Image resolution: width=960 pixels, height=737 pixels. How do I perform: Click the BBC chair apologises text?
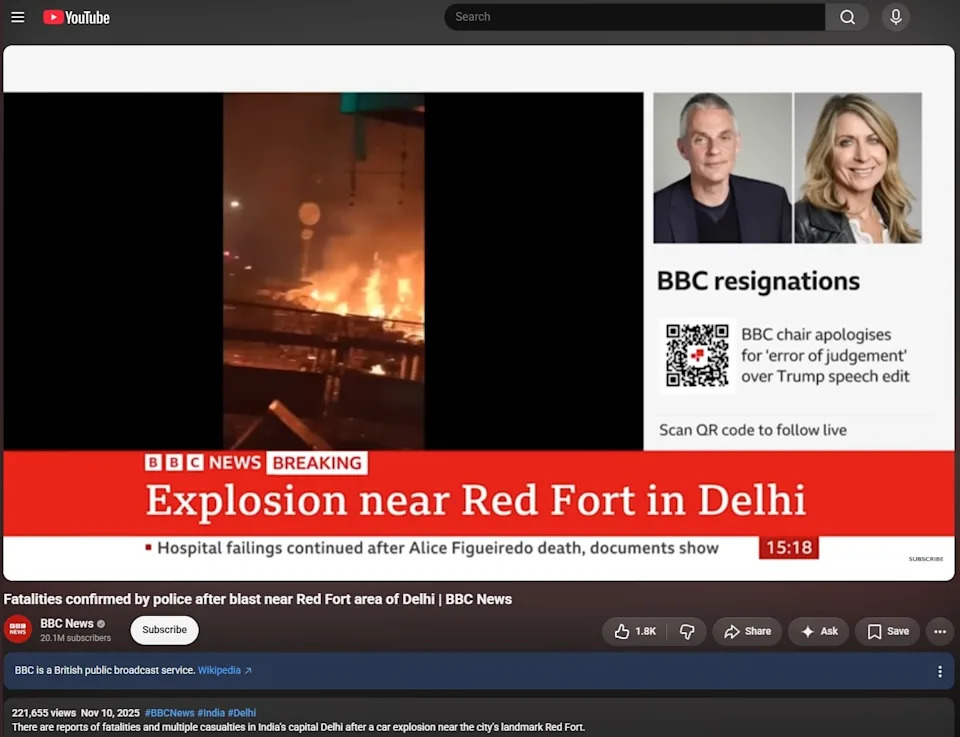coord(825,355)
